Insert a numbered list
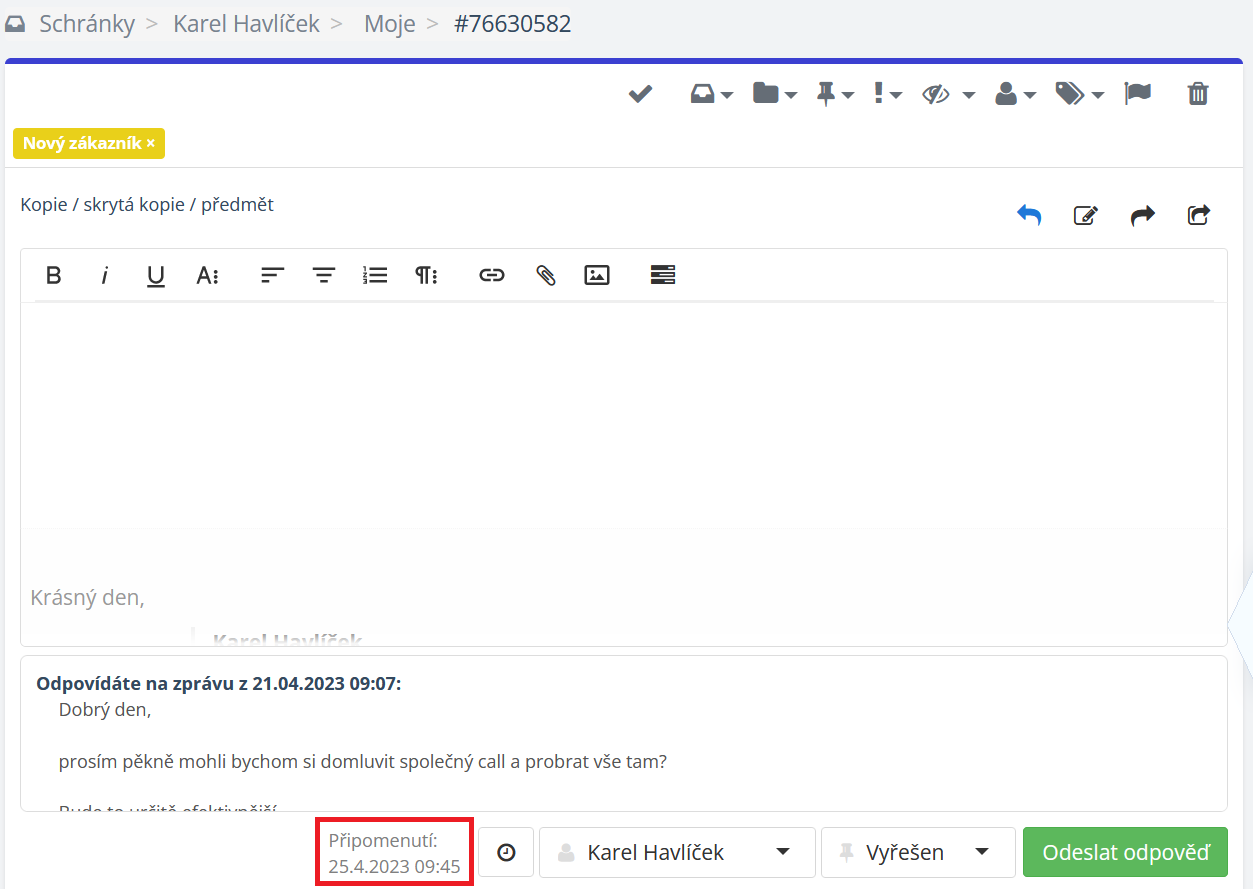Image resolution: width=1253 pixels, height=889 pixels. click(375, 275)
